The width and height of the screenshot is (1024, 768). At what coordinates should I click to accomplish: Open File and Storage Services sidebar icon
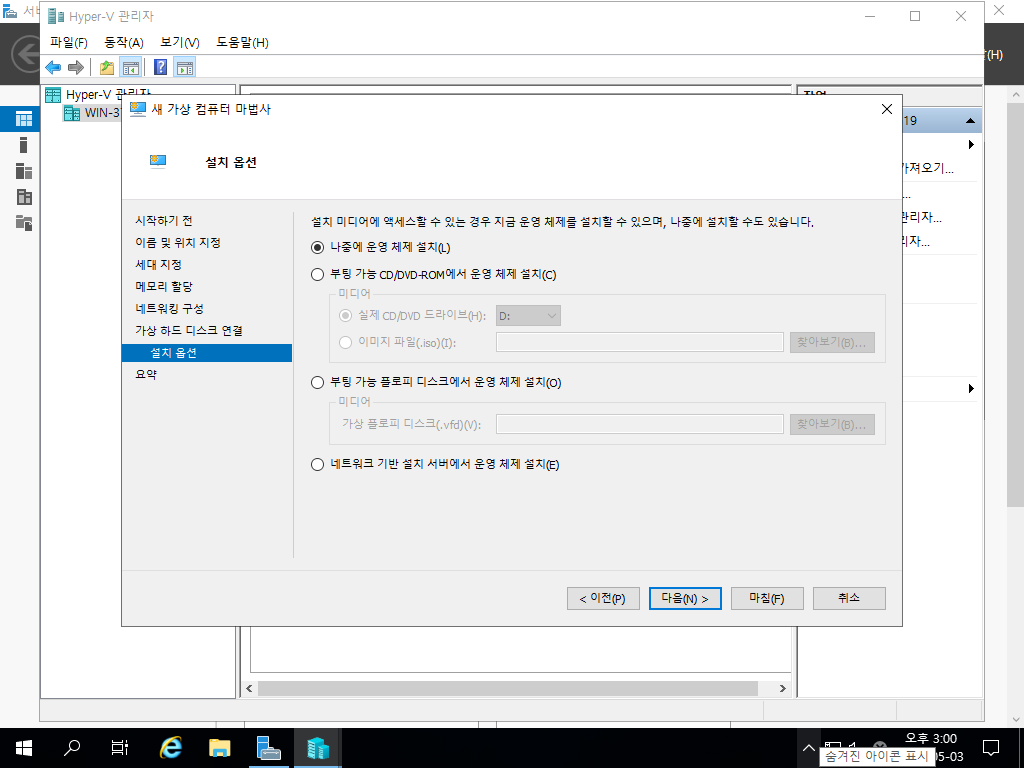point(24,223)
